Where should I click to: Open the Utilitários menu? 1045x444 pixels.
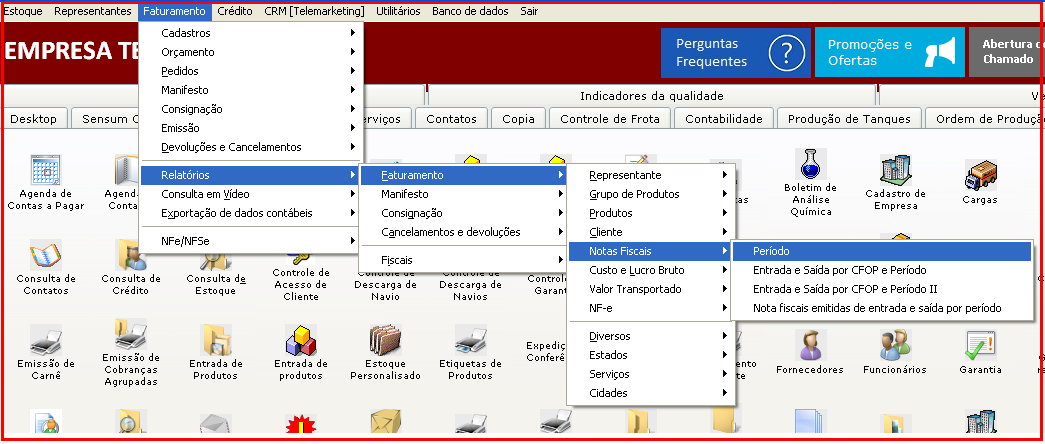tap(398, 11)
